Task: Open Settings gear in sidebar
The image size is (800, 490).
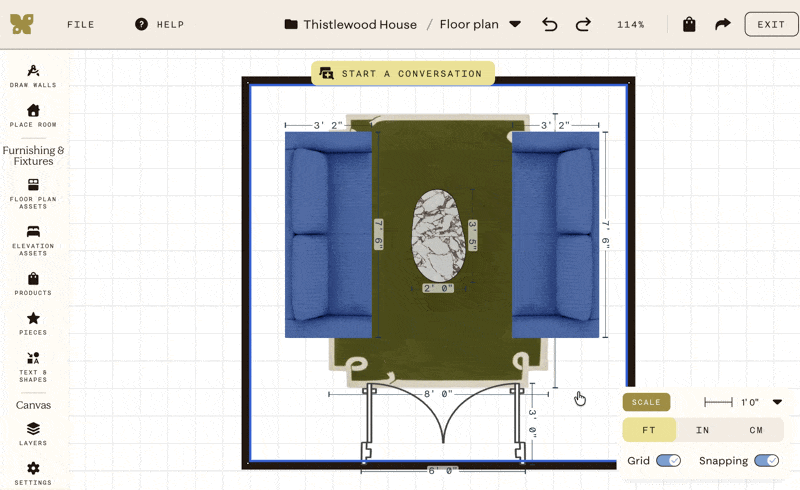Action: coord(33,473)
